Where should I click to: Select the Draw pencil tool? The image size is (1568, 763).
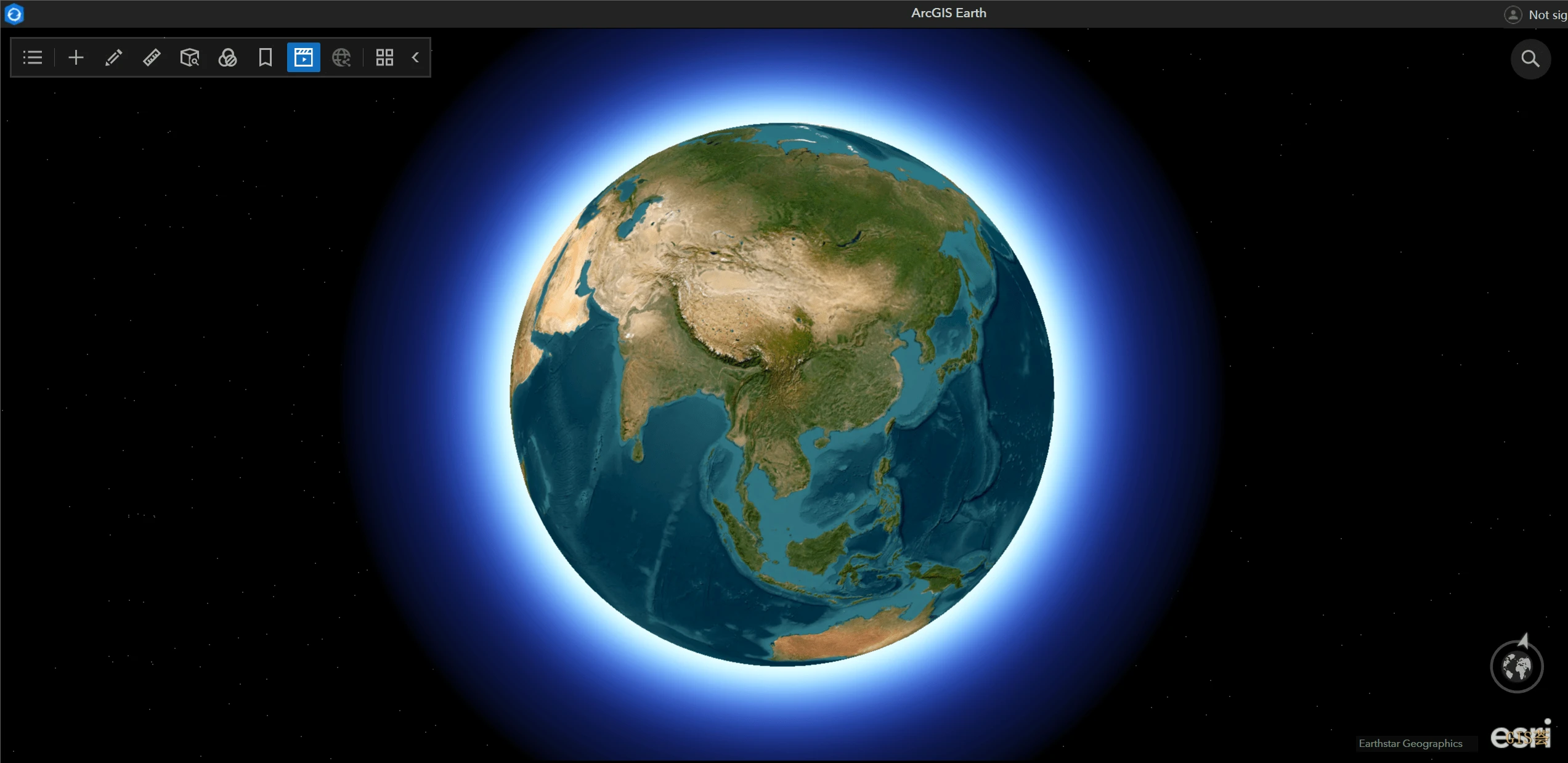click(x=113, y=57)
